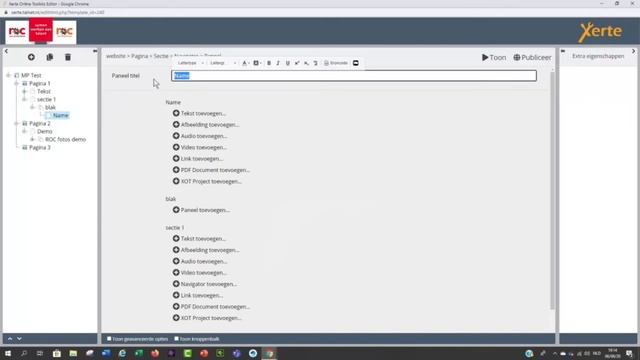Collapse Pagina 2 tree node
The image size is (640, 360).
point(16,123)
